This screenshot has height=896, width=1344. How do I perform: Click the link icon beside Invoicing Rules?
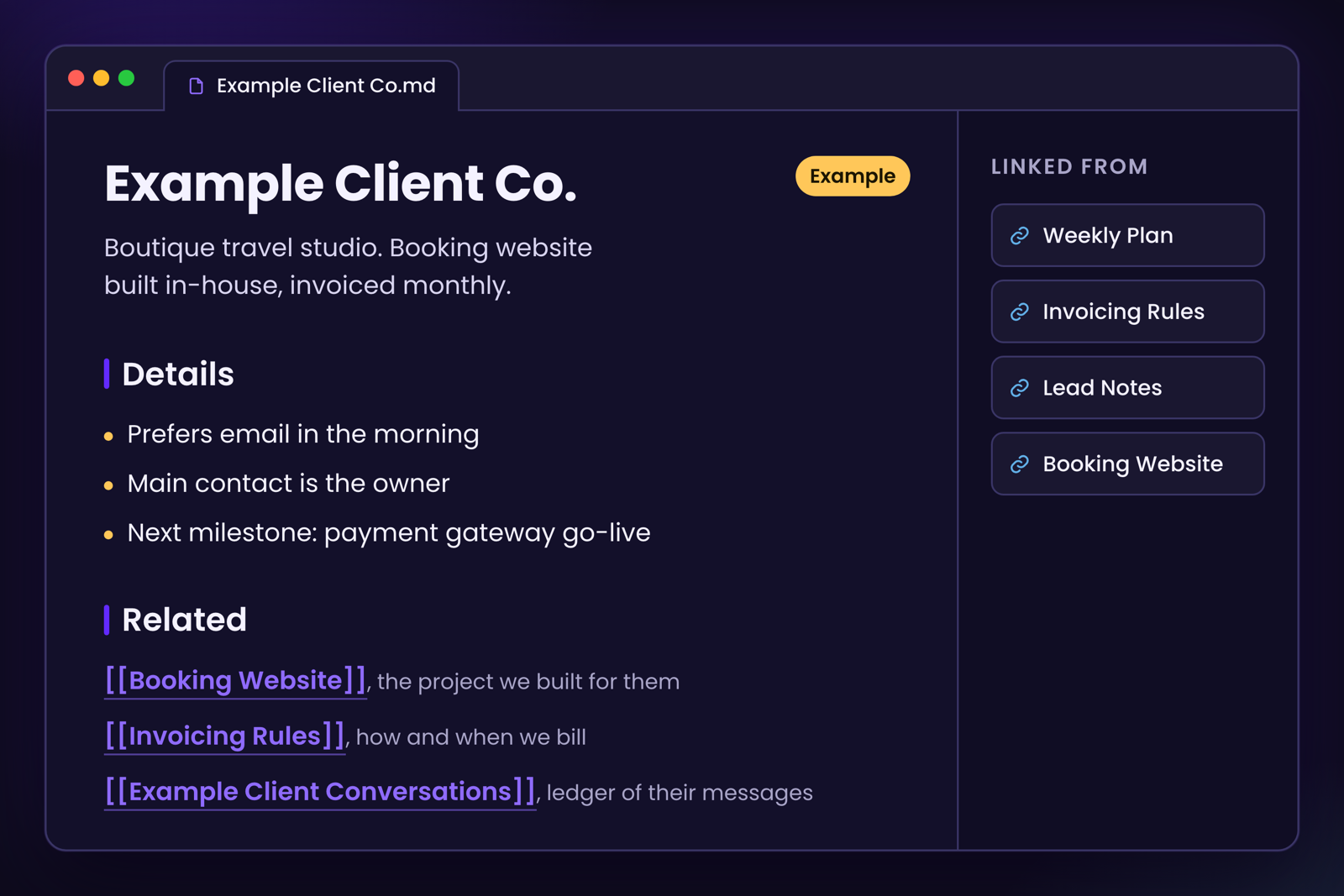coord(1020,312)
